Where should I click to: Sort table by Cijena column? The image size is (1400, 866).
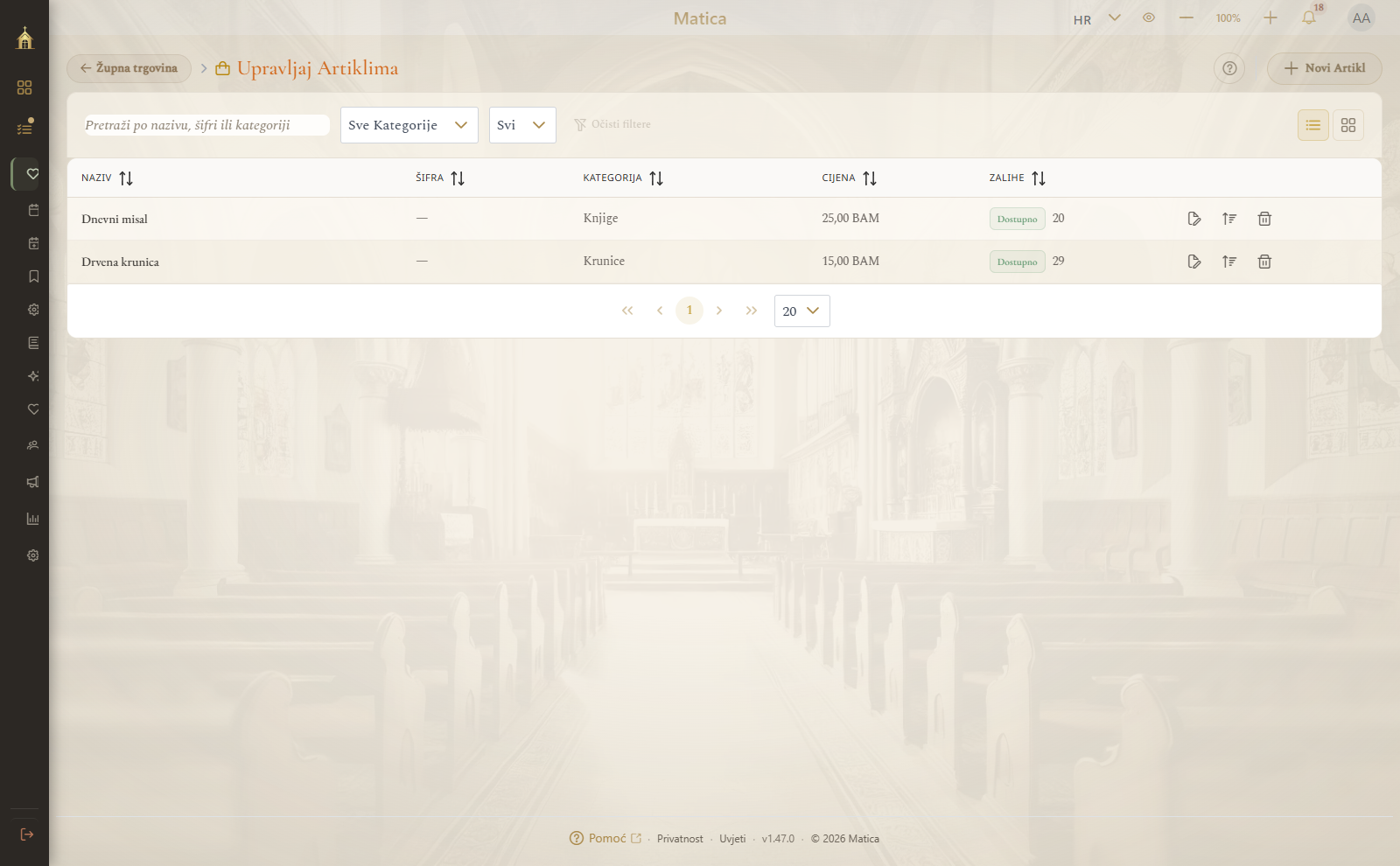click(x=870, y=178)
